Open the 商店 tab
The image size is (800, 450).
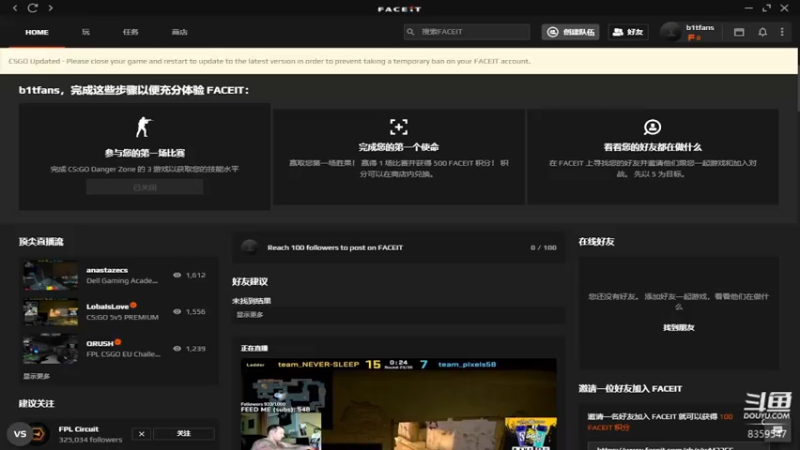pyautogui.click(x=180, y=32)
